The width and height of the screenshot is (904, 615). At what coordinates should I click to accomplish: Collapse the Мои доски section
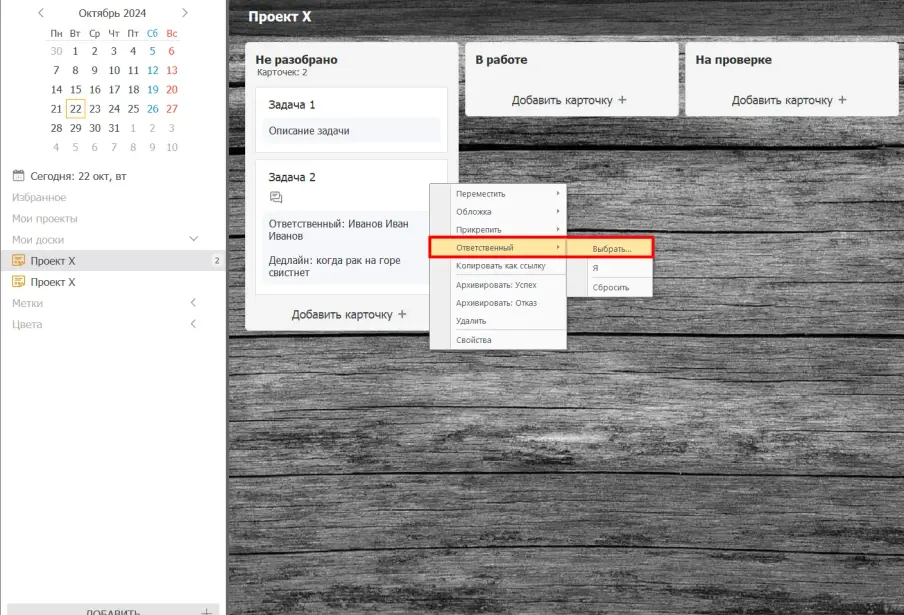click(194, 240)
